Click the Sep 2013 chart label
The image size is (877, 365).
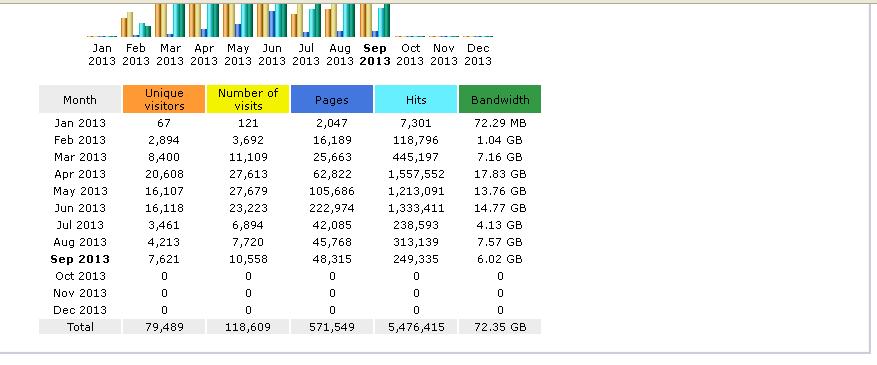click(375, 55)
